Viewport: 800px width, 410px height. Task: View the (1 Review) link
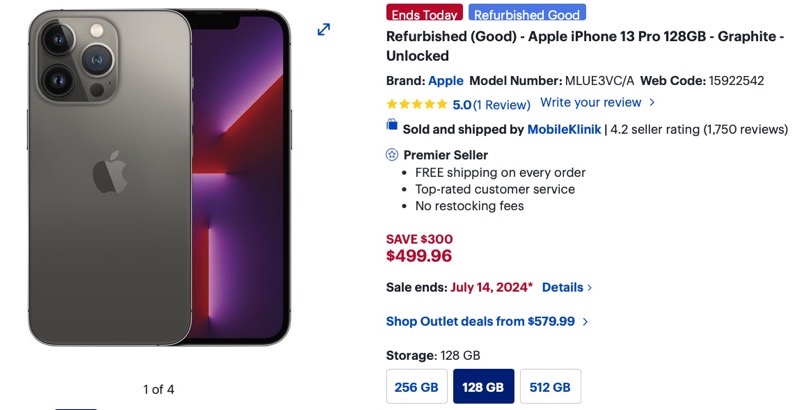pos(502,104)
